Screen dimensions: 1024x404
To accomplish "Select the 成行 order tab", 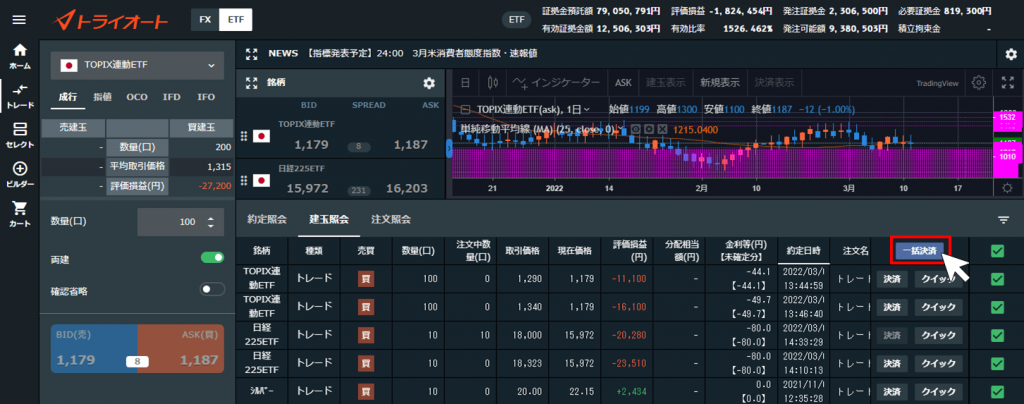I will [68, 97].
